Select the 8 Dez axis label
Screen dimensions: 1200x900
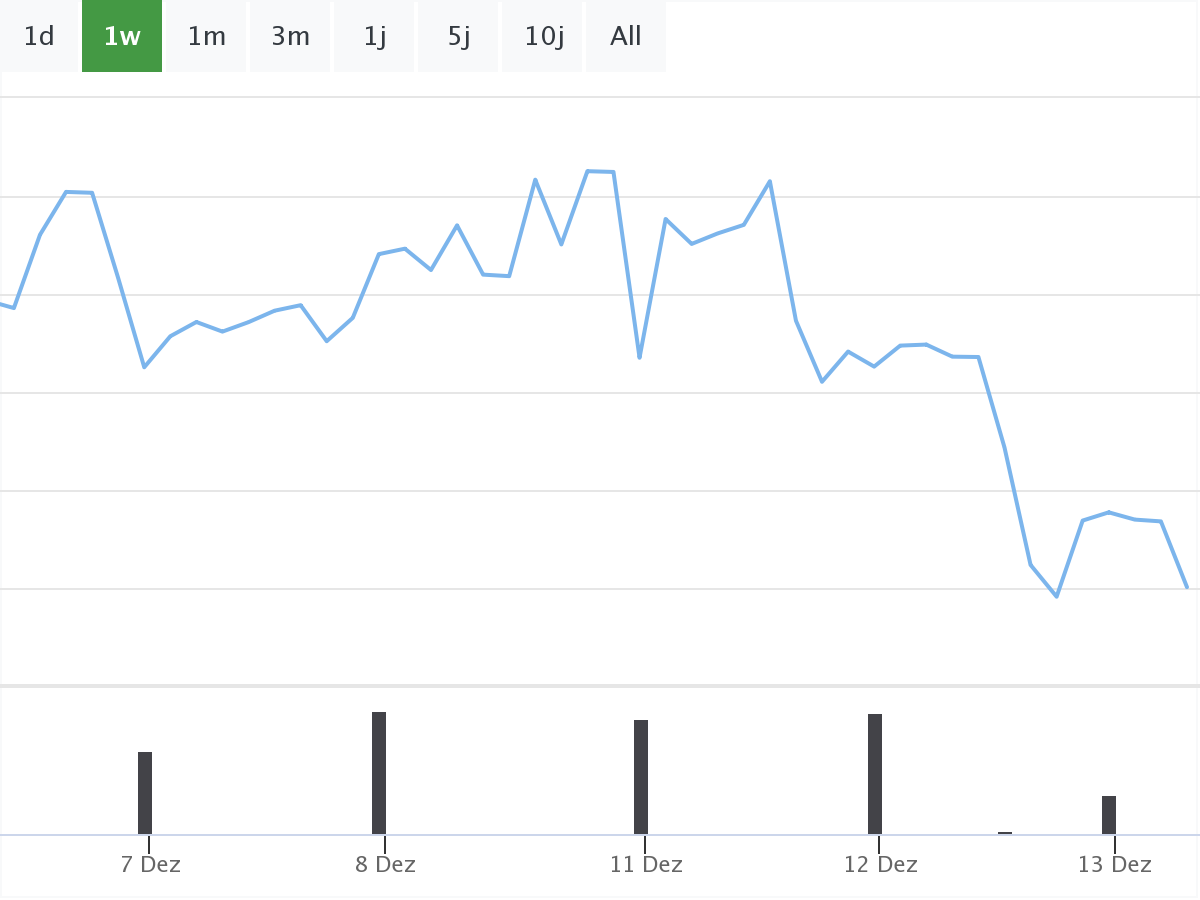pos(385,865)
